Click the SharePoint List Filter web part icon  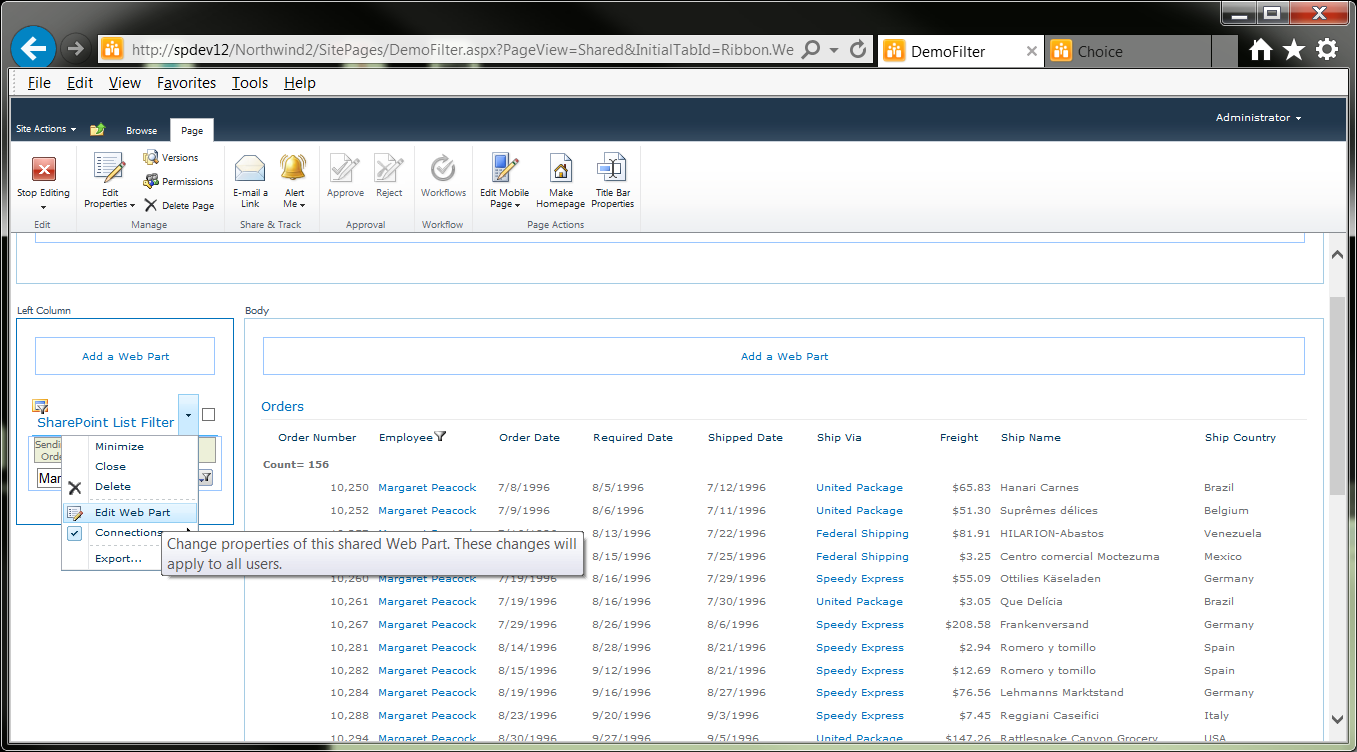pos(40,406)
